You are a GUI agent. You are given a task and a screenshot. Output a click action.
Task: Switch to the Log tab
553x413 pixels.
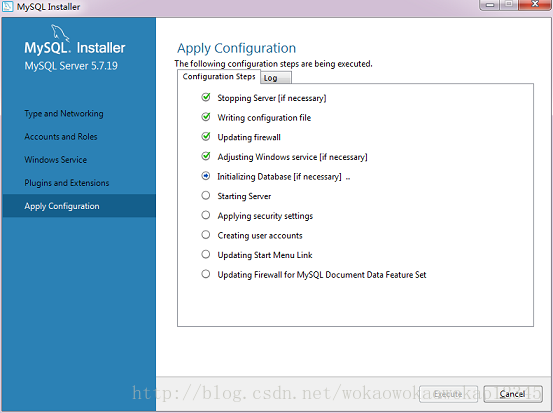click(276, 78)
